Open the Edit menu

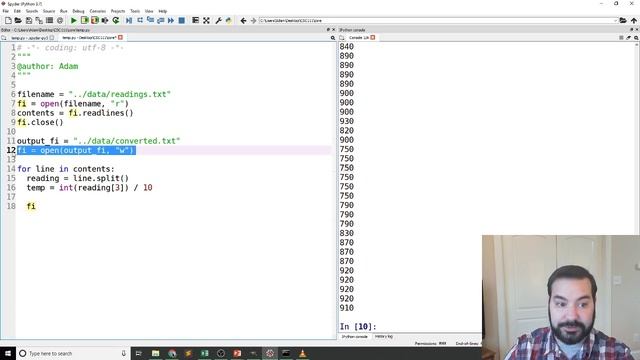click(x=17, y=11)
